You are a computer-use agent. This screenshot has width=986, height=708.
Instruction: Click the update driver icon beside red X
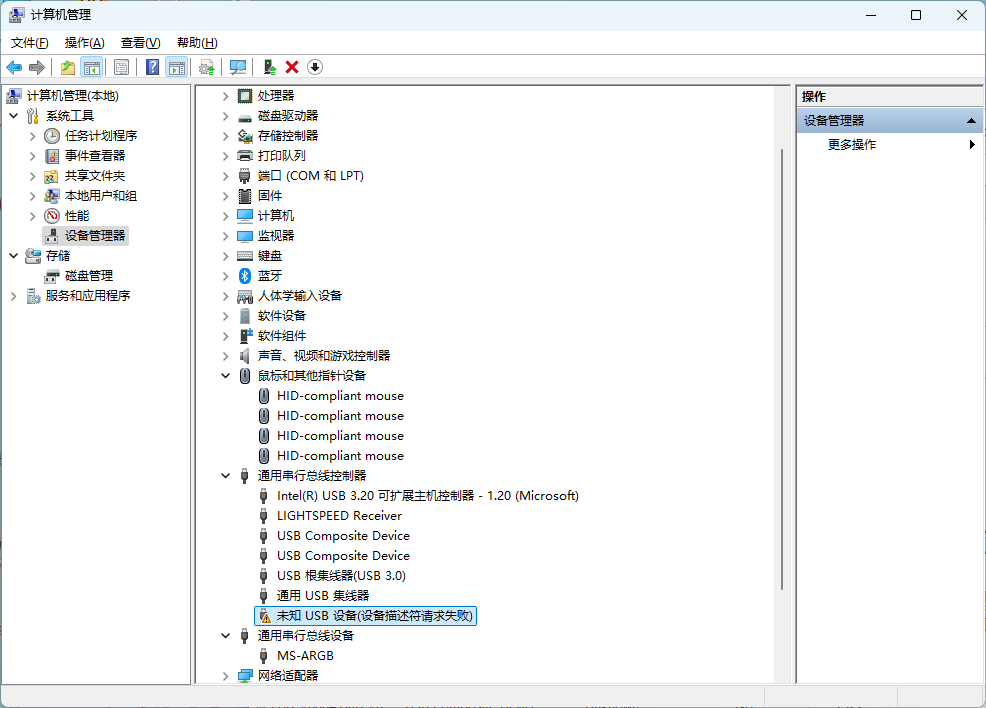pyautogui.click(x=269, y=67)
